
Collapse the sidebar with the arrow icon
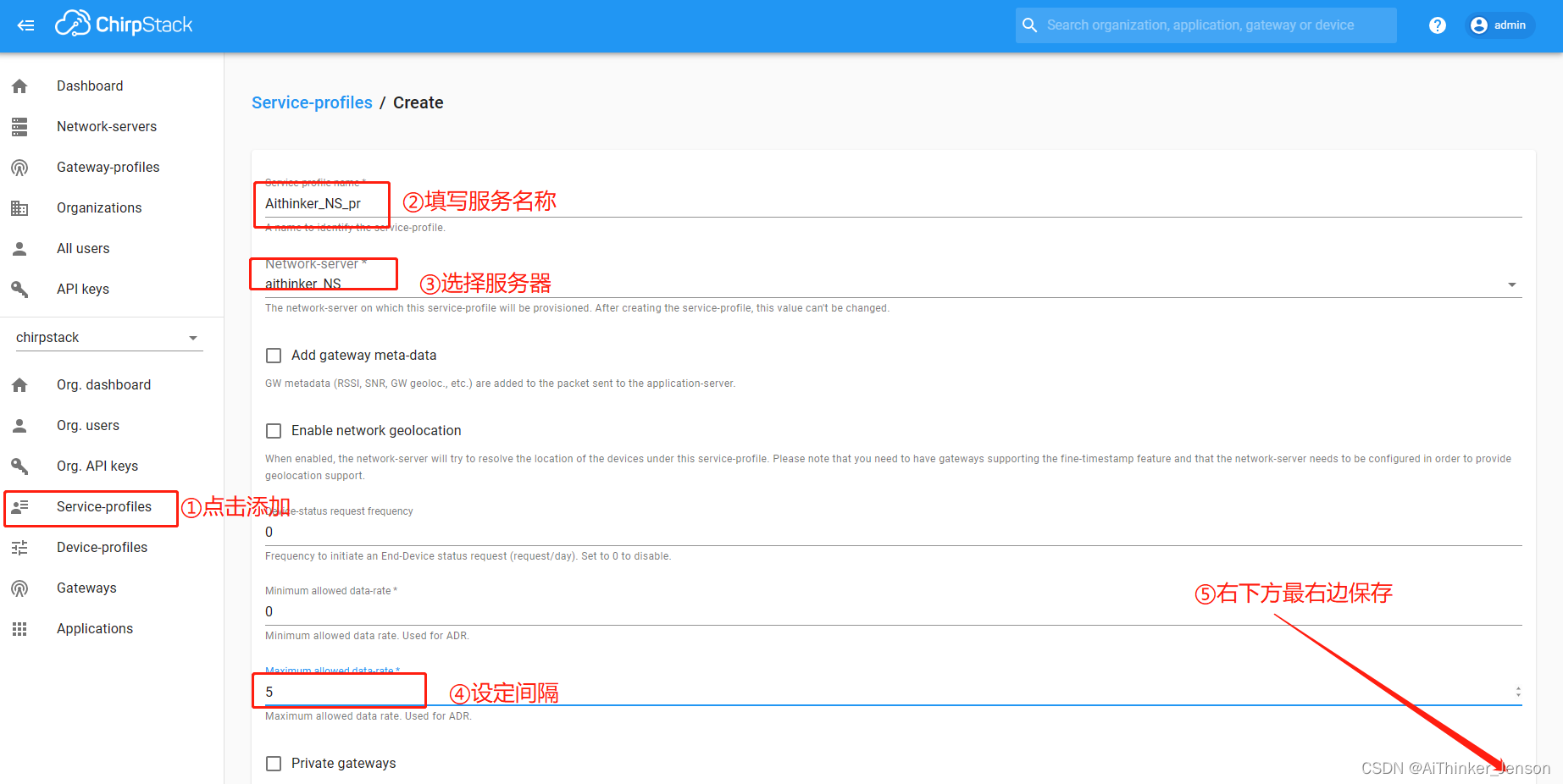(25, 25)
